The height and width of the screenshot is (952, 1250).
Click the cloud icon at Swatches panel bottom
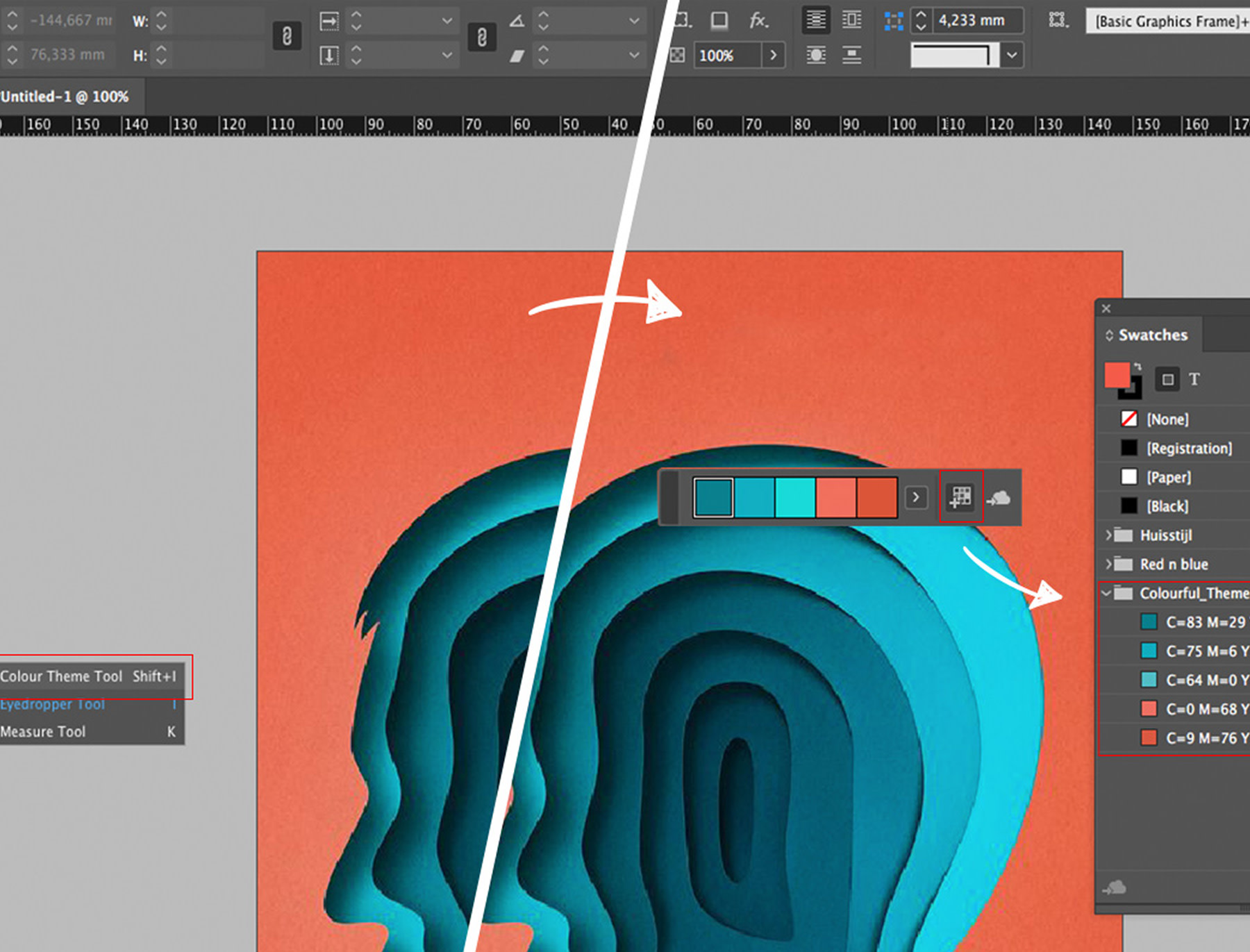(1115, 887)
